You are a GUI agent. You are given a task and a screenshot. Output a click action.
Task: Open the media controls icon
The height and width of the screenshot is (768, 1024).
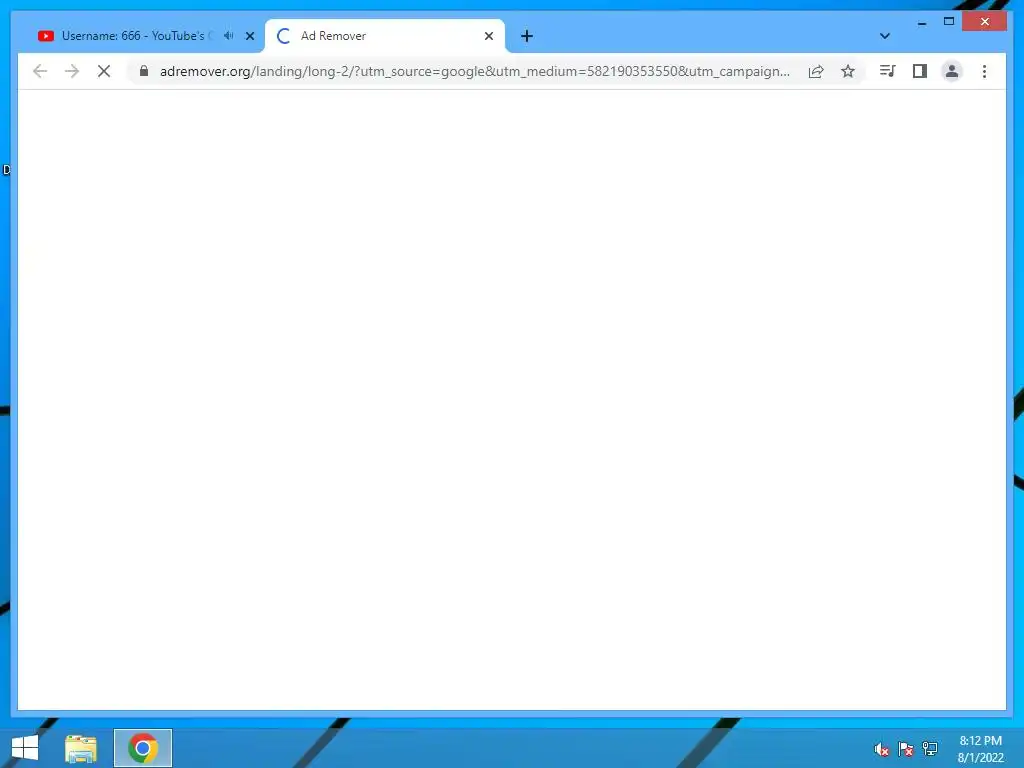pos(887,71)
